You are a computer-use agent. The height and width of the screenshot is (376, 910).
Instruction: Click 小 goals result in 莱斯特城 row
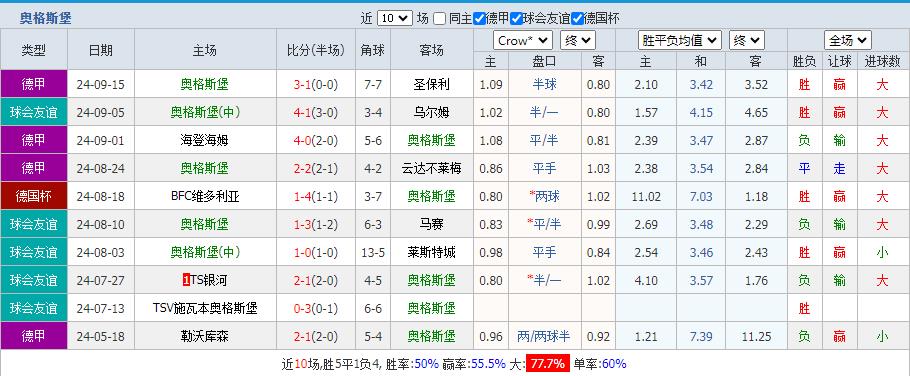coord(882,252)
